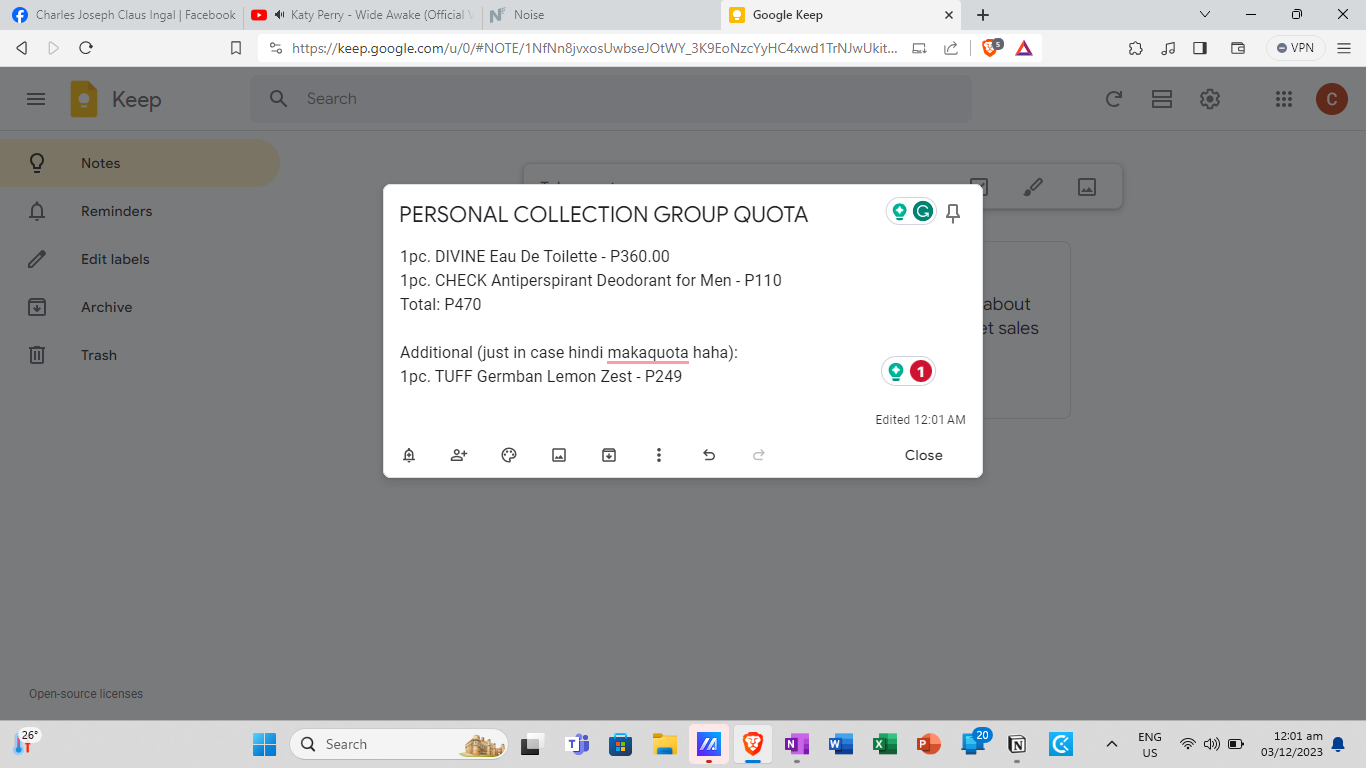Open File Explorer from the taskbar
This screenshot has height=768, width=1366.
coord(665,744)
